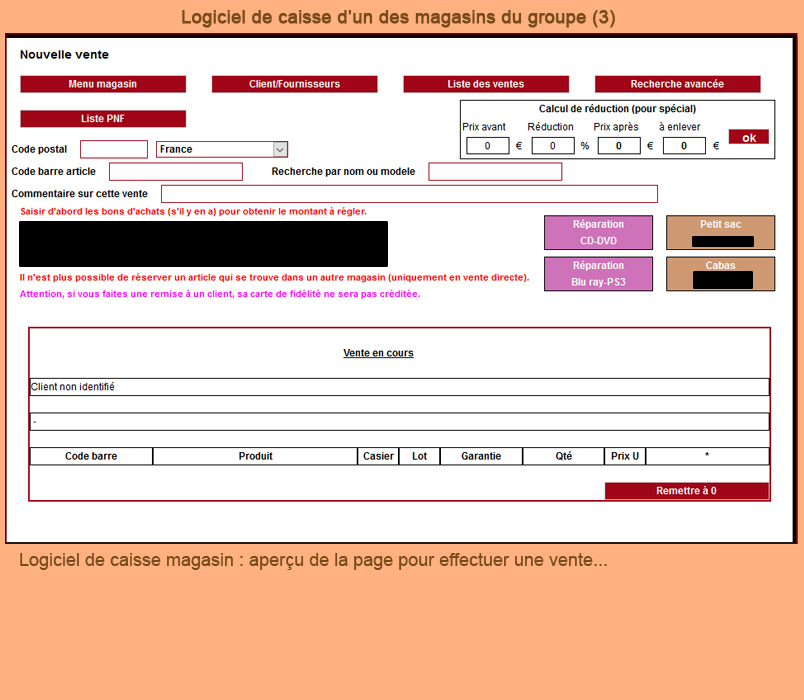Click the asterisk column header
Viewport: 804px width, 700px height.
(x=707, y=456)
